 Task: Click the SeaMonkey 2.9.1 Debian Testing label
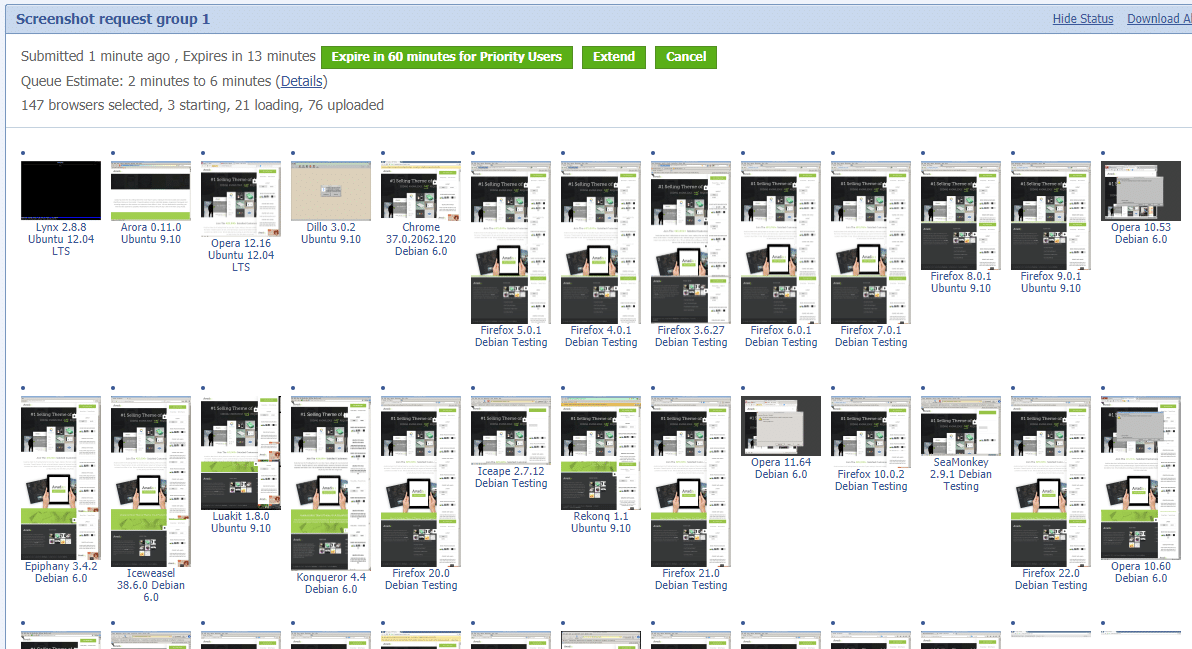tap(961, 474)
